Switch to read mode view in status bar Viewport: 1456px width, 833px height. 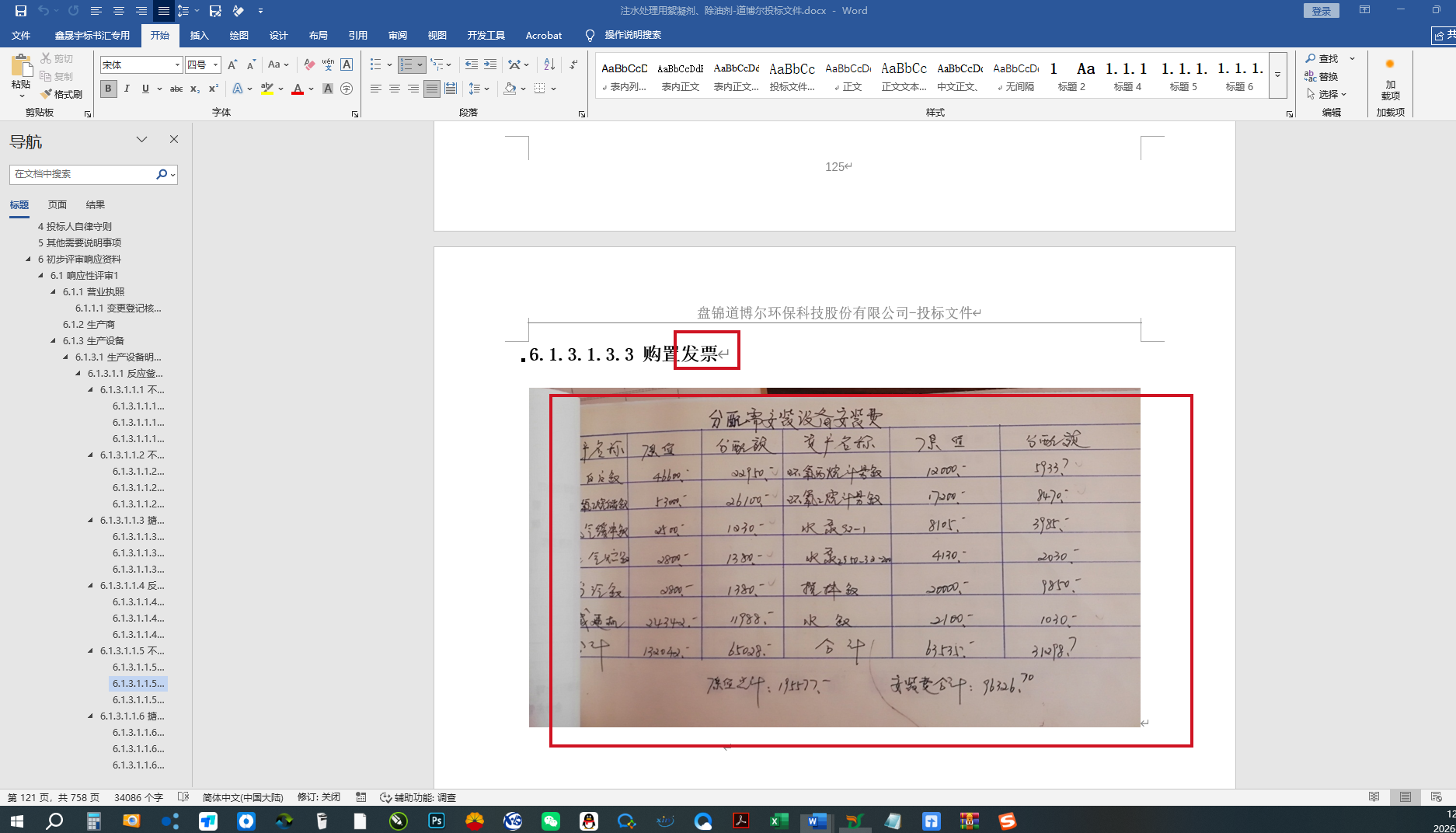point(1374,797)
